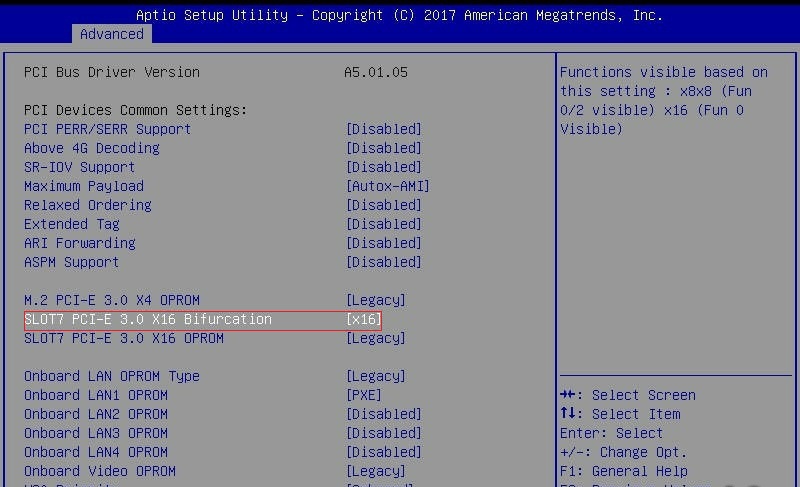Select Onboard LAN4 OPROM setting
This screenshot has height=487, width=800.
coord(96,452)
